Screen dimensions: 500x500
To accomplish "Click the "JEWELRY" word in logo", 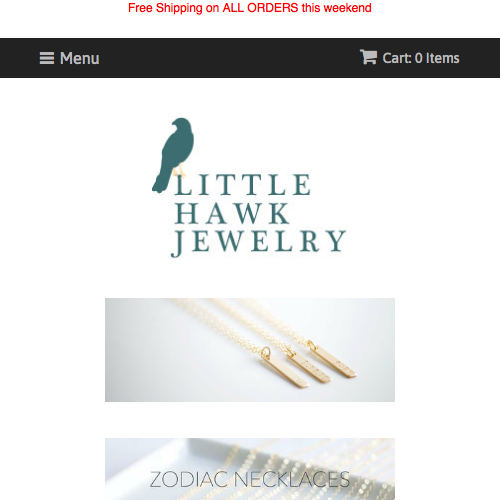I will (258, 242).
